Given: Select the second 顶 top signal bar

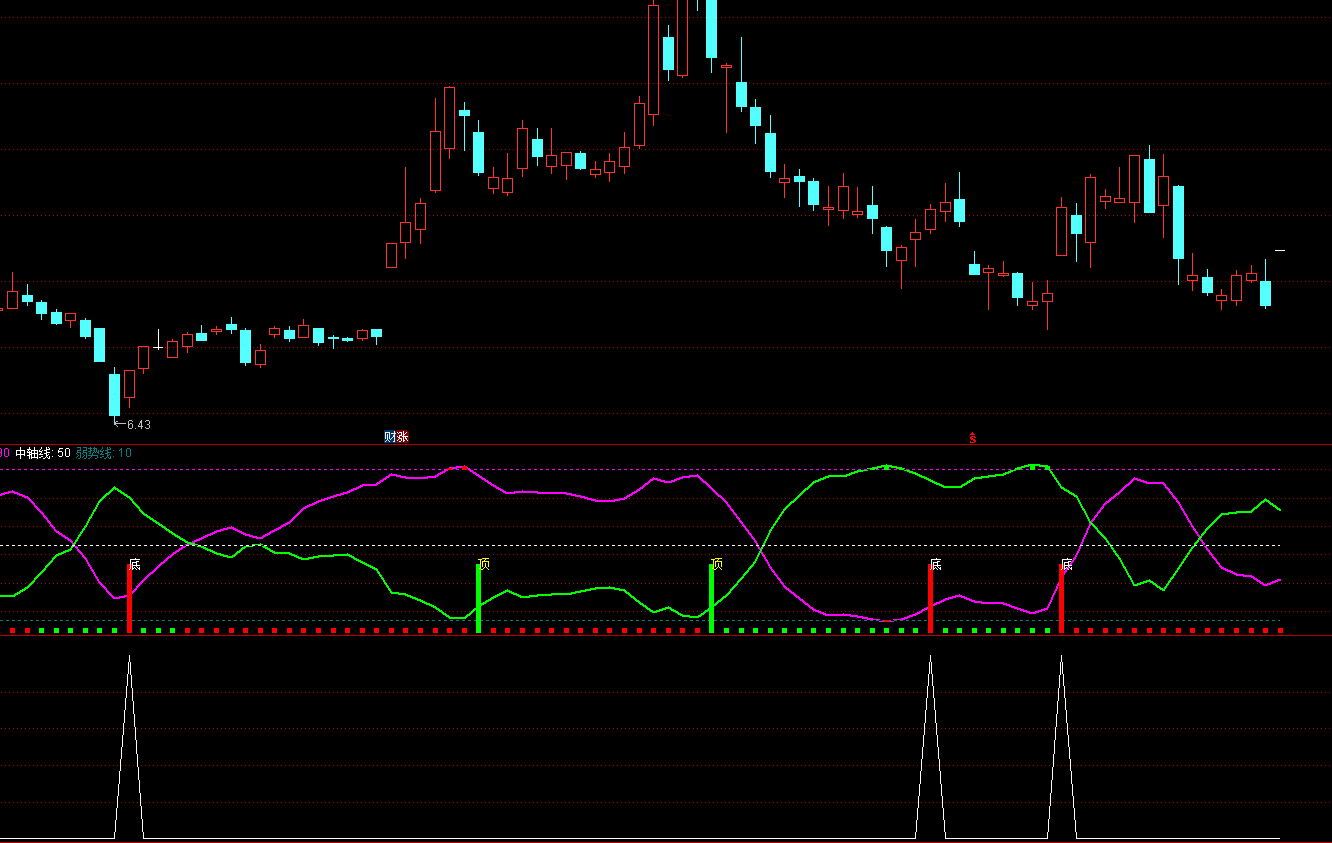Looking at the screenshot, I should coord(711,598).
